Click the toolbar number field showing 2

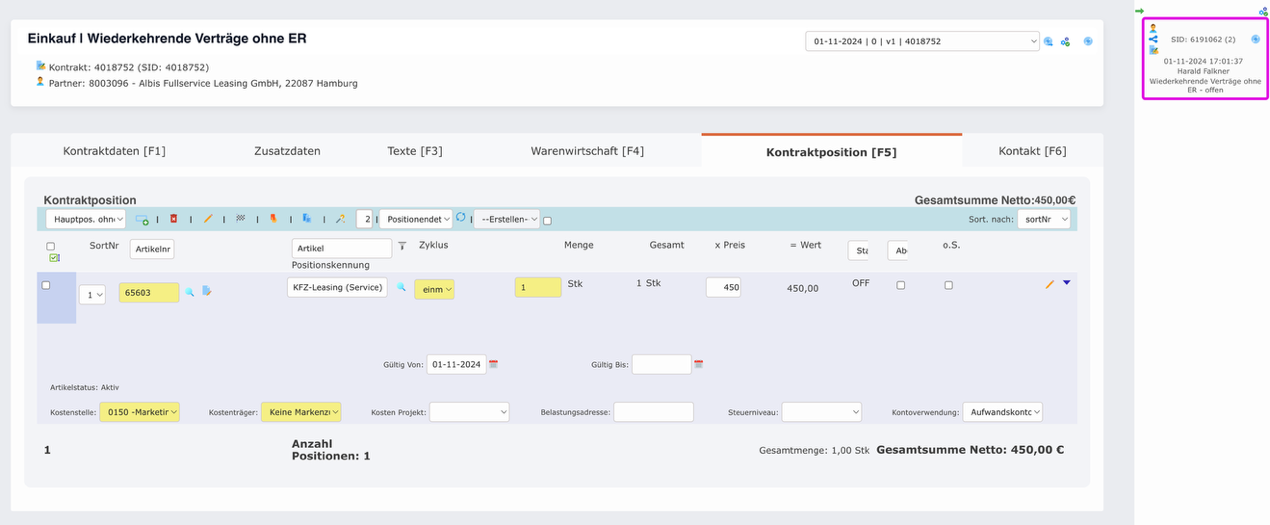[x=365, y=219]
